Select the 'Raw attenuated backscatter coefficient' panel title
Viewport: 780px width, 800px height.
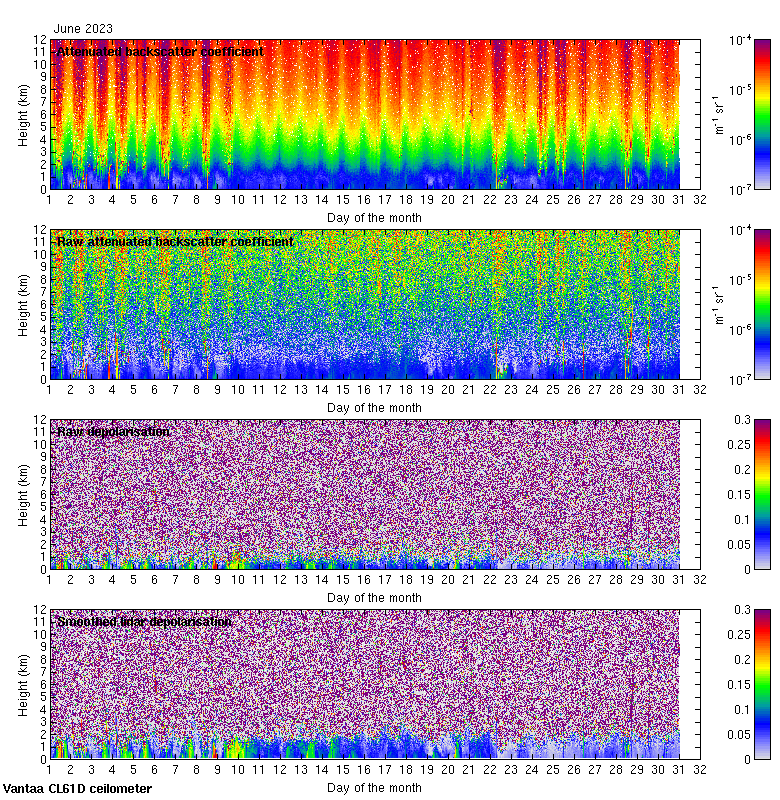point(175,241)
